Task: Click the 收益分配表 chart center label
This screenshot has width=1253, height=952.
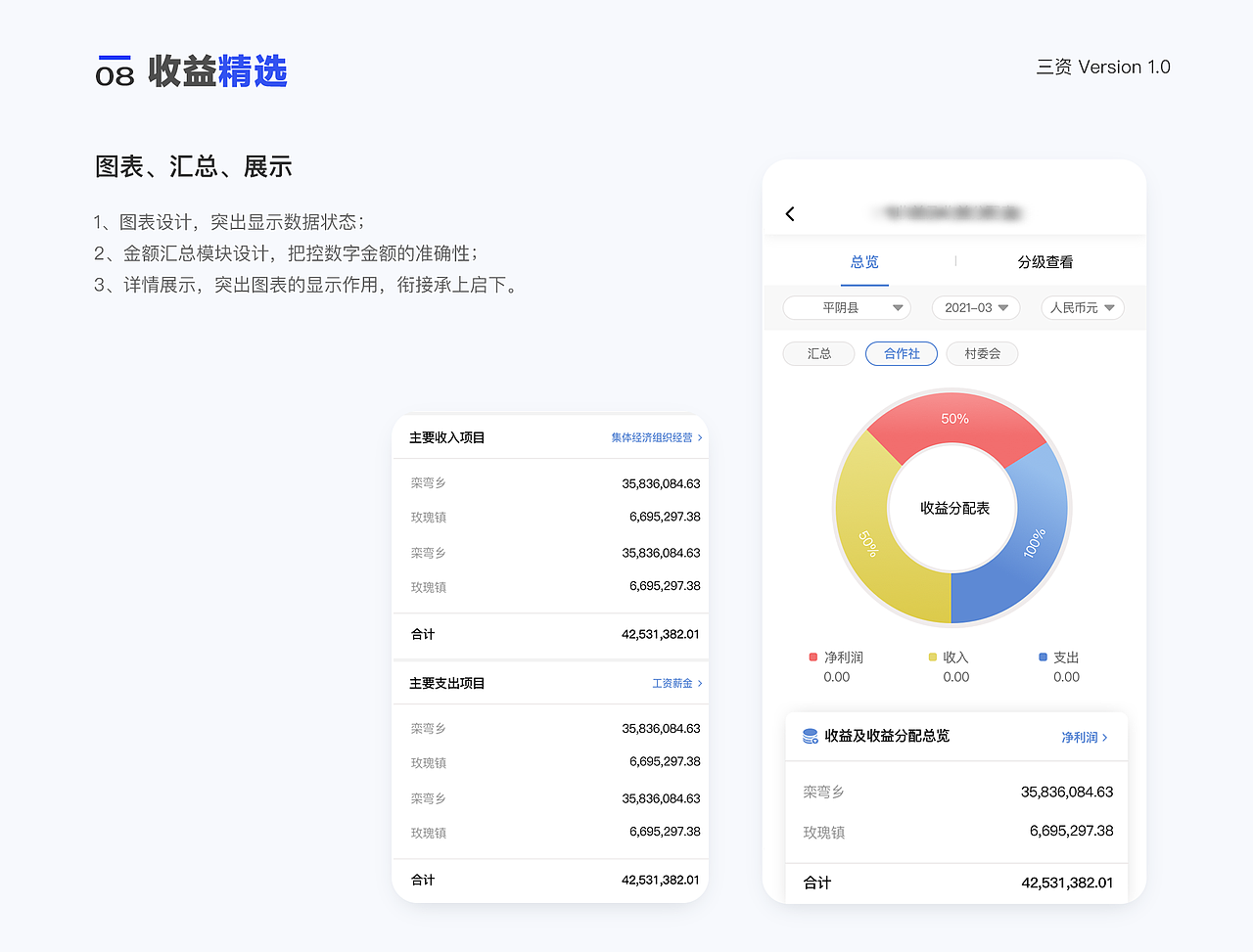Action: (x=954, y=508)
